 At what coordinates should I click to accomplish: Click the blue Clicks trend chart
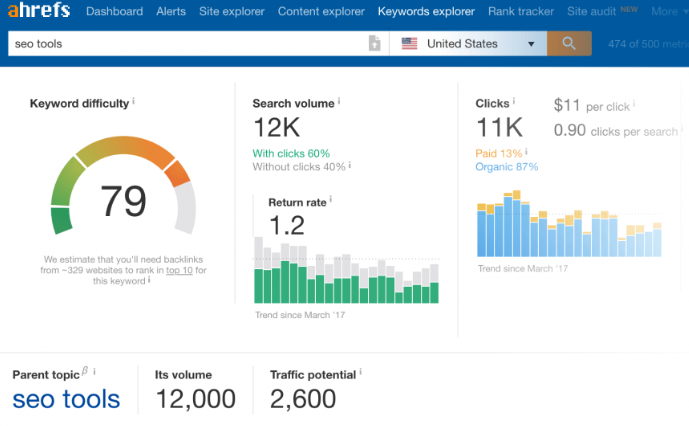[x=569, y=223]
